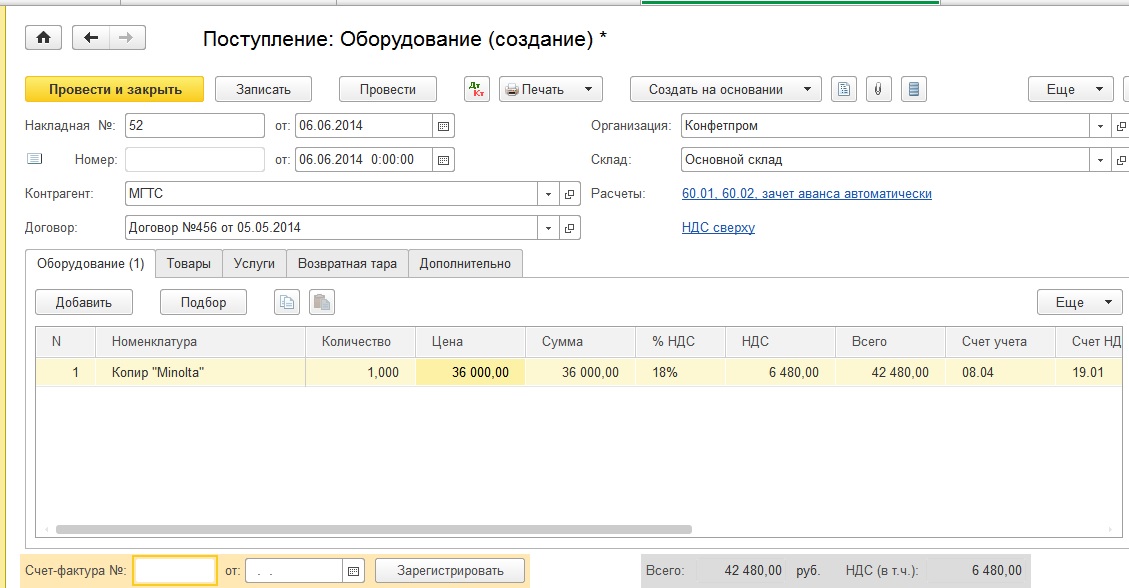Go to the home page icon
The image size is (1129, 588).
click(43, 38)
